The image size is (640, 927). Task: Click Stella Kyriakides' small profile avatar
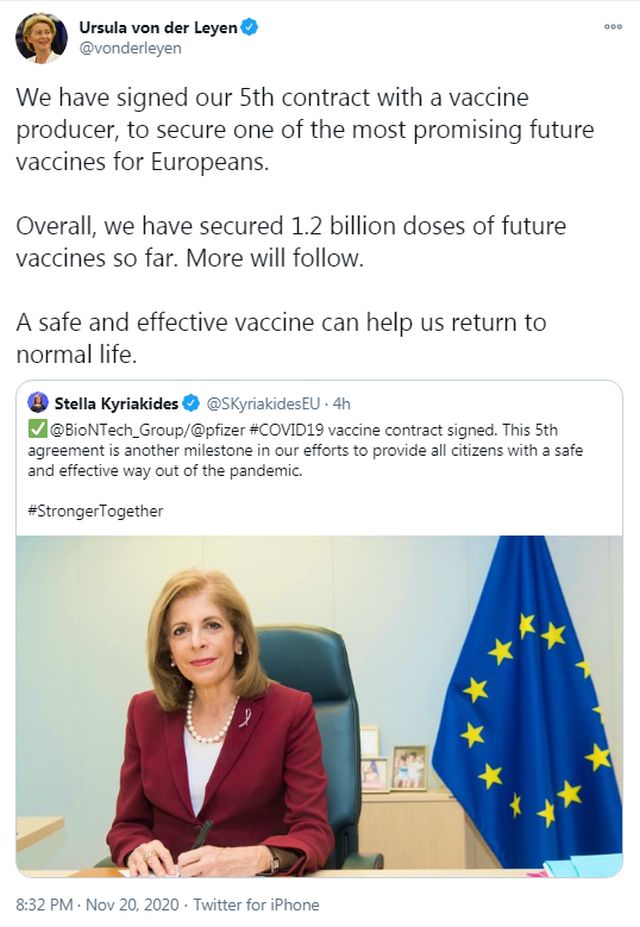38,403
